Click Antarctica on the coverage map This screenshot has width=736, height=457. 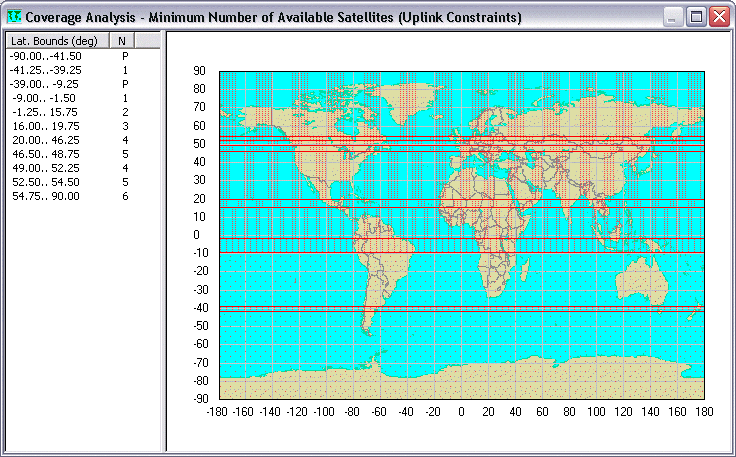click(460, 388)
